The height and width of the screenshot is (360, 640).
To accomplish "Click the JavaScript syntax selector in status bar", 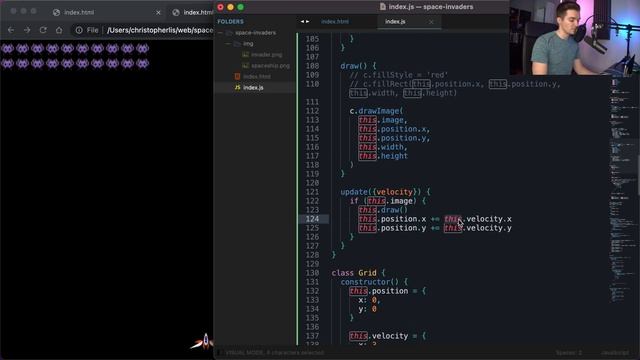I will pyautogui.click(x=615, y=353).
